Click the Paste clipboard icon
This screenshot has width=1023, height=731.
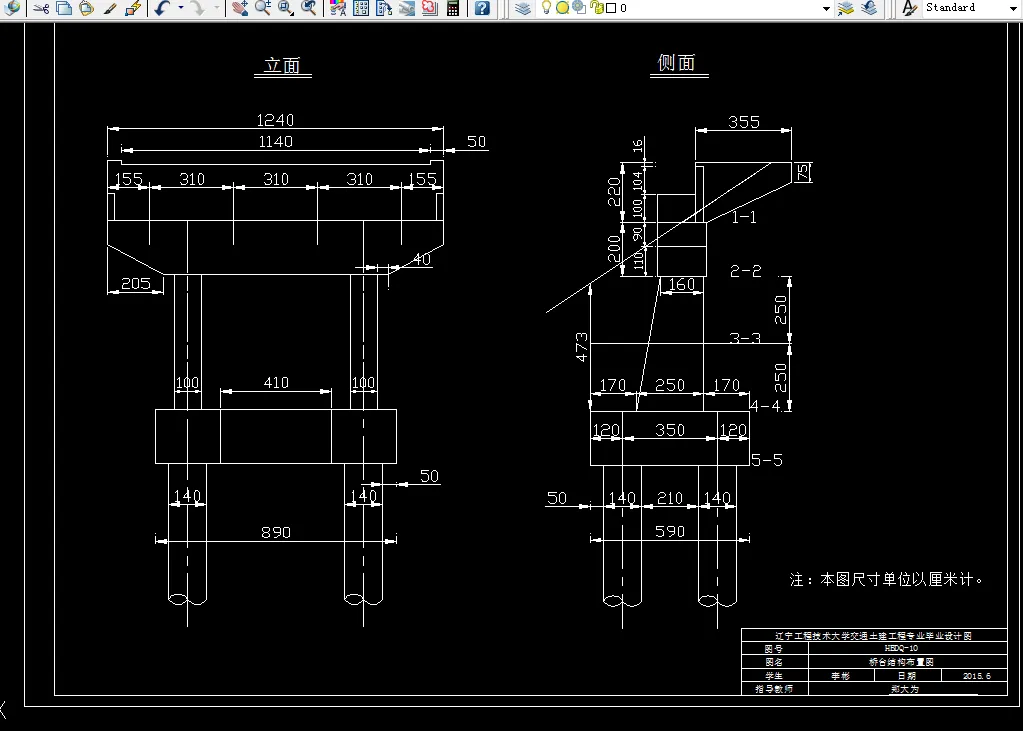pos(86,8)
